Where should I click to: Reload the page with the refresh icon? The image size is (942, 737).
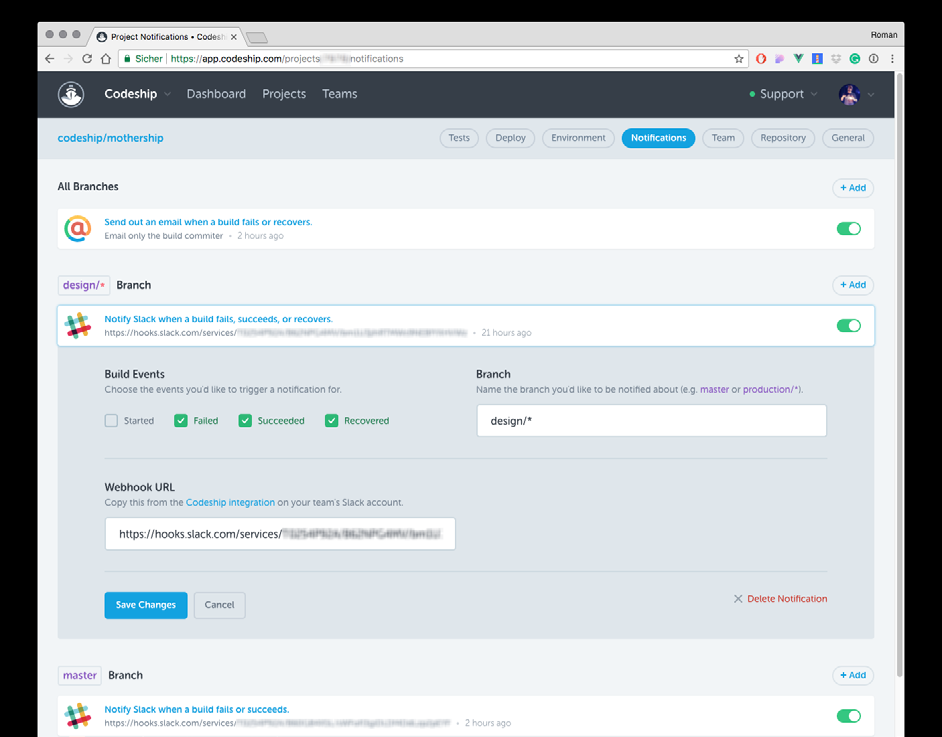(87, 59)
